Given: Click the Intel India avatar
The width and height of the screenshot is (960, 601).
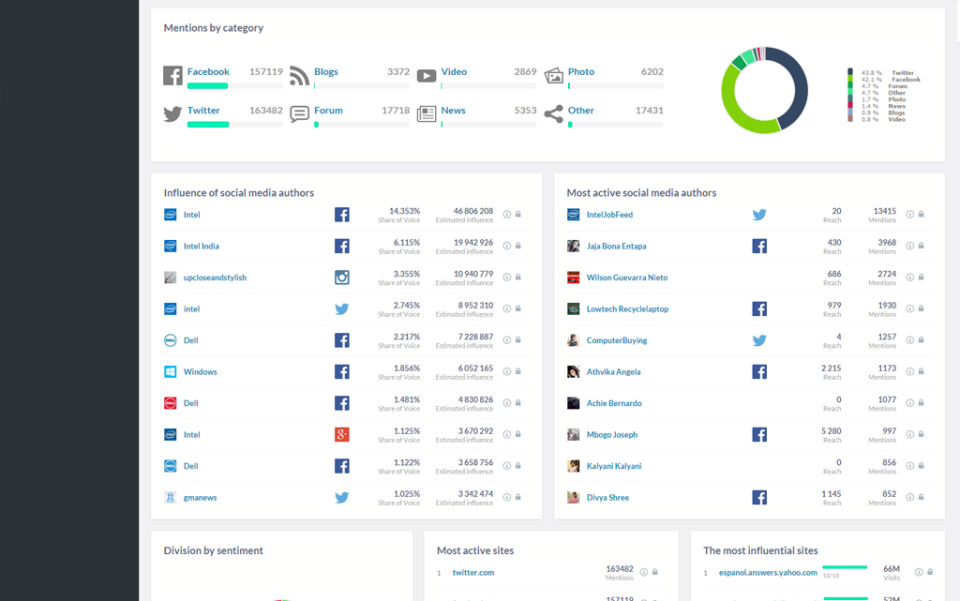Looking at the screenshot, I should tap(170, 246).
